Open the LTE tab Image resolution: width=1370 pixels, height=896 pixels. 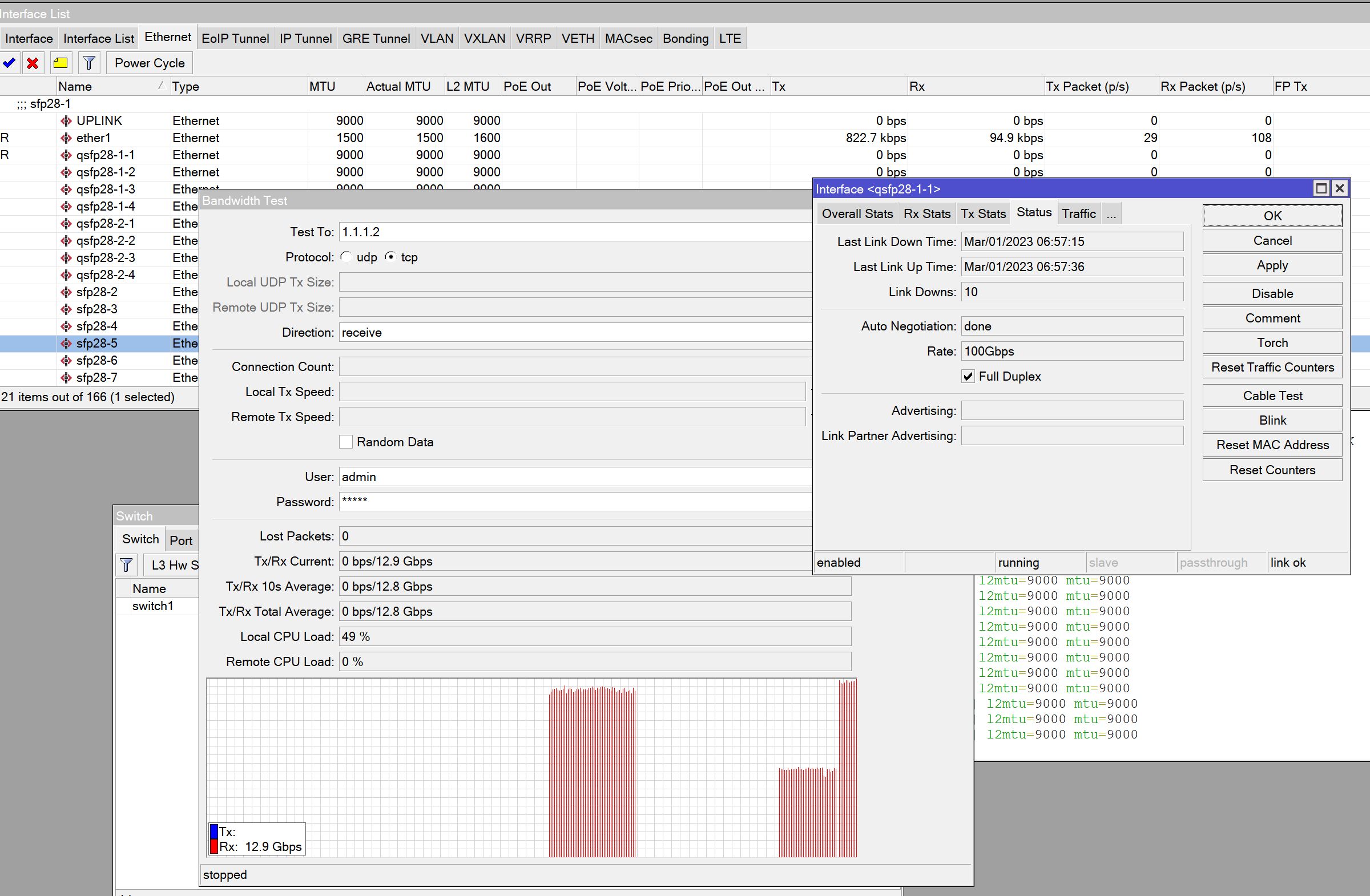730,39
